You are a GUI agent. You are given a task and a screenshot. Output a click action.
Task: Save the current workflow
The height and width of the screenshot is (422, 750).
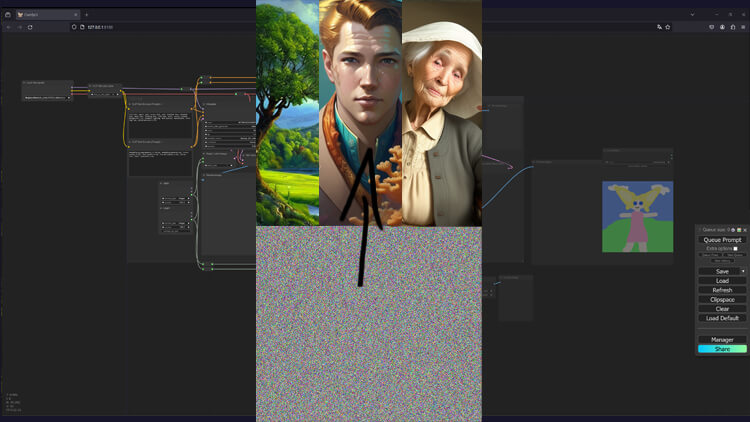click(718, 271)
